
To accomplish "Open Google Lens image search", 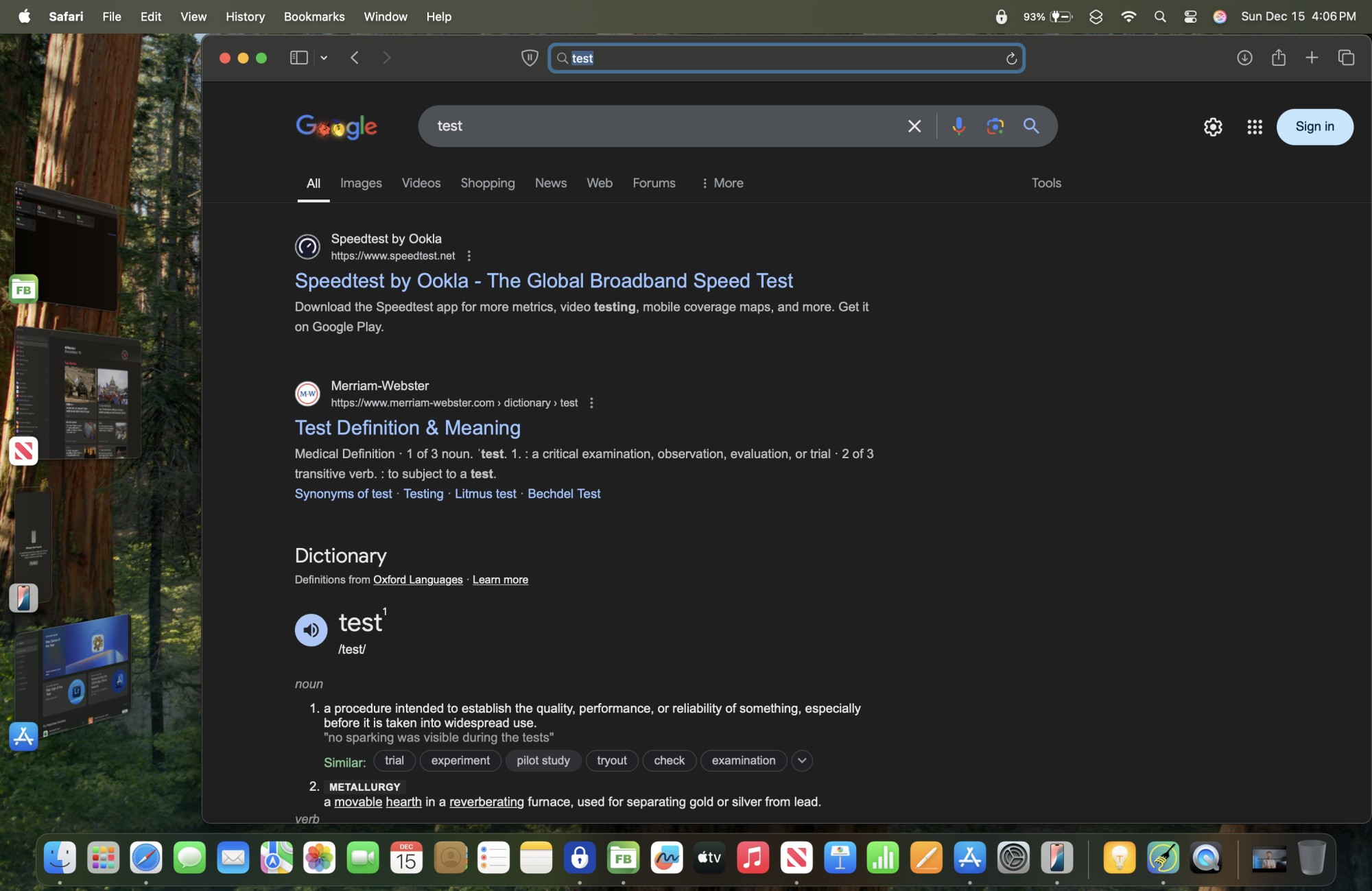I will [995, 126].
